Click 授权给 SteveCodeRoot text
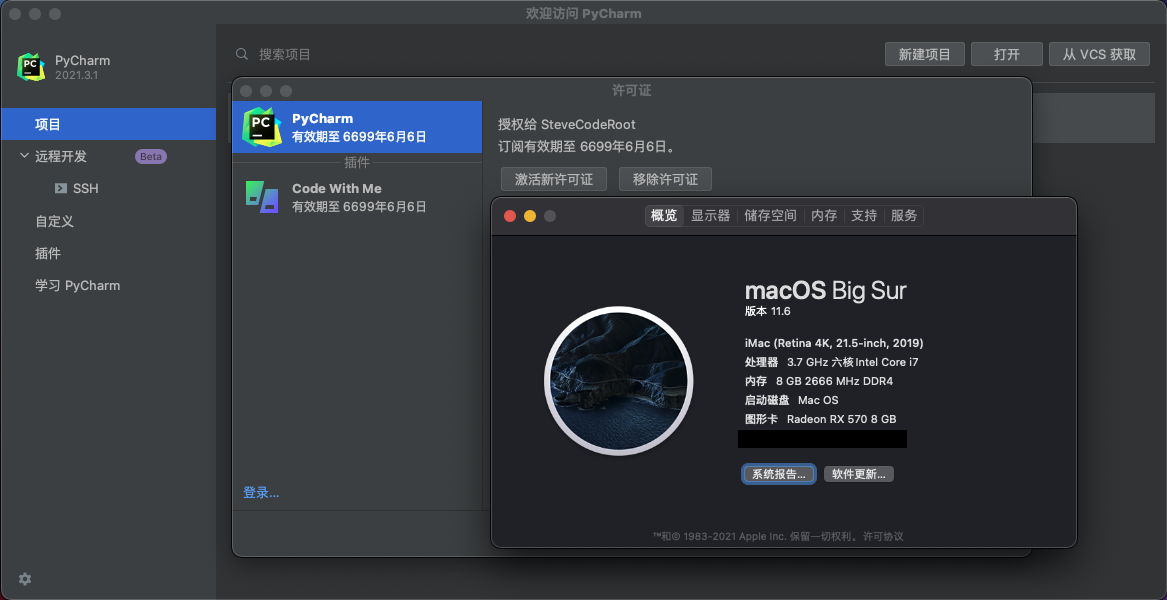Screen dimensions: 1167x600 pos(566,124)
